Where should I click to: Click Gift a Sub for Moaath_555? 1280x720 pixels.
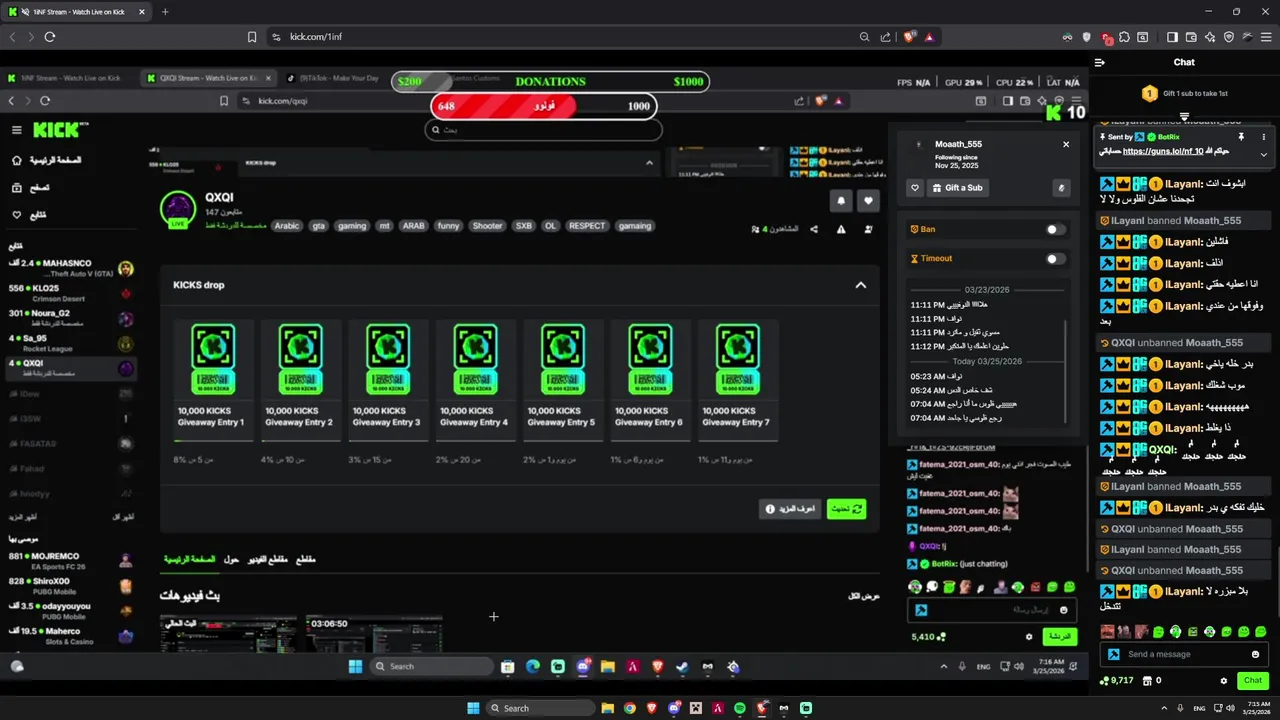point(958,187)
